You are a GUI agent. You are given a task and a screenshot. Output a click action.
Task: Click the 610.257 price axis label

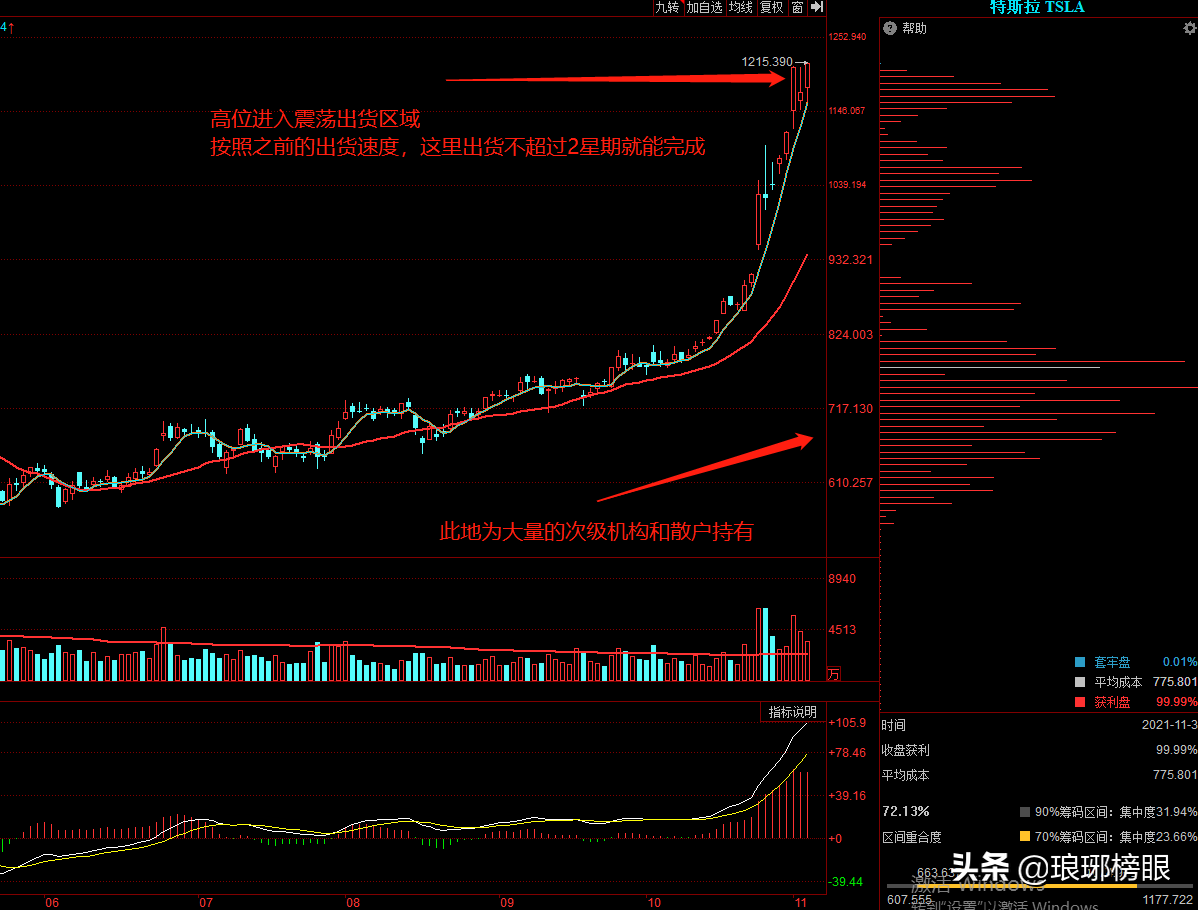(x=850, y=483)
